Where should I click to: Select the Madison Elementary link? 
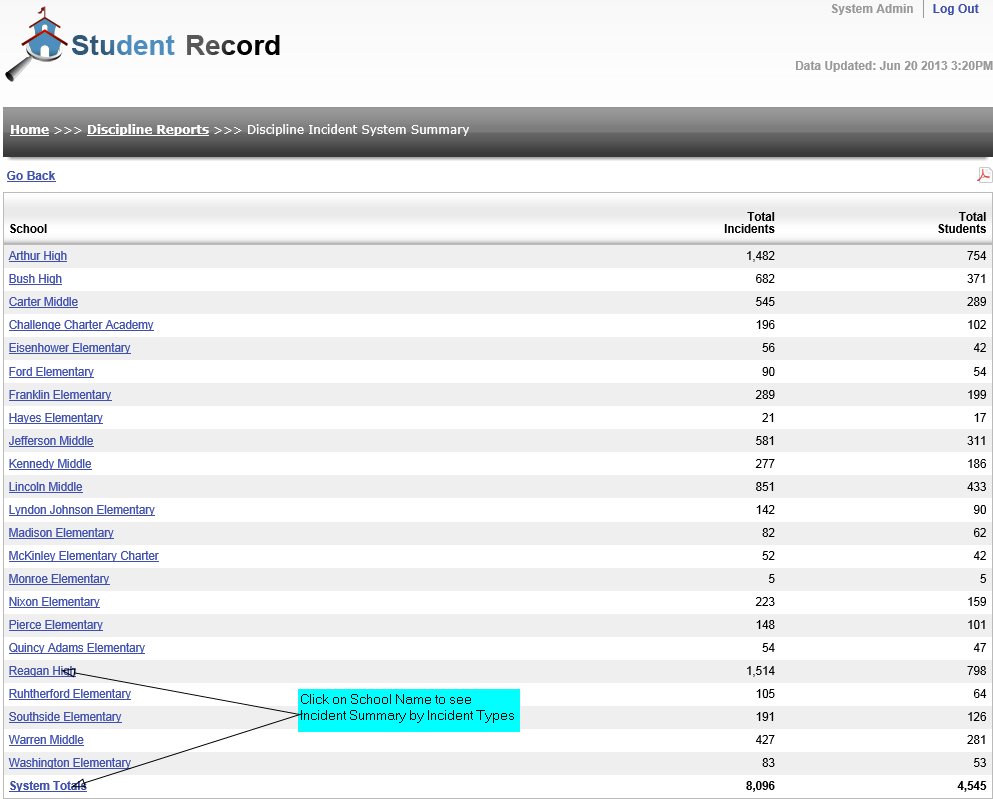point(61,532)
